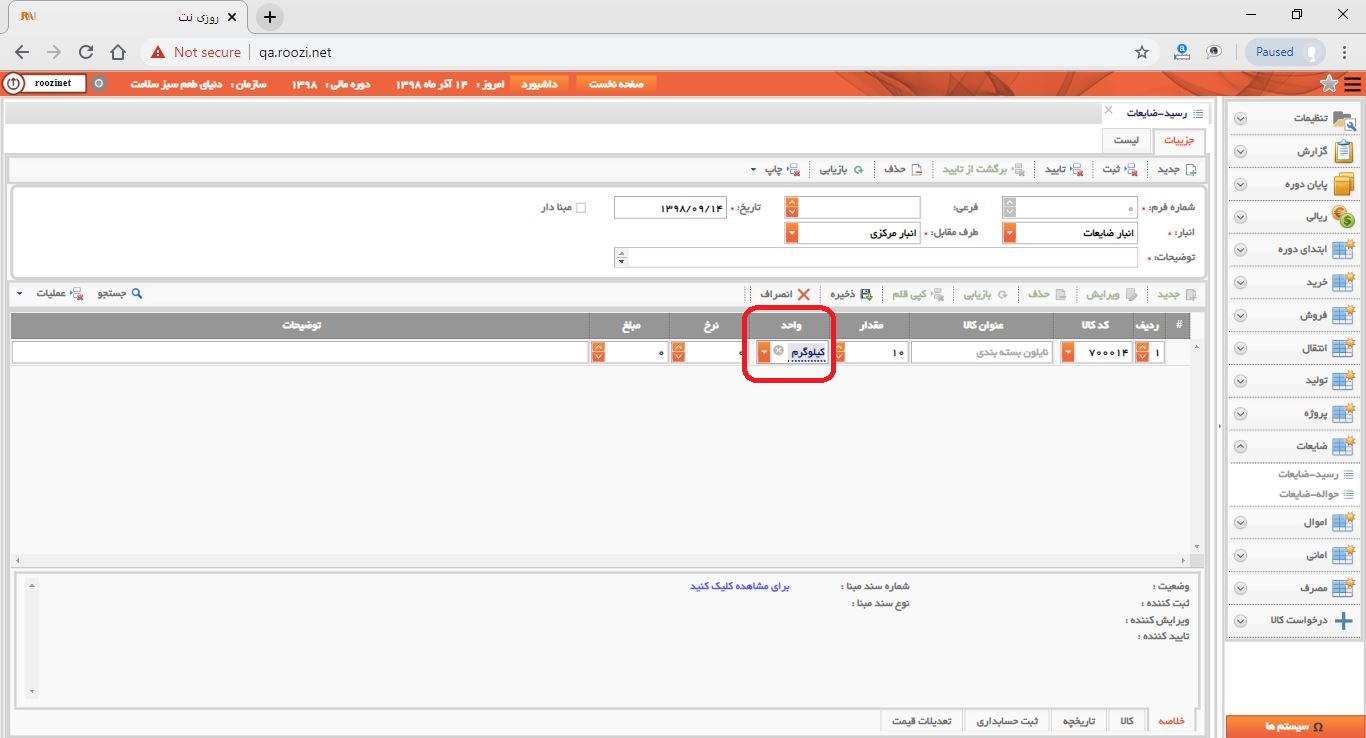Reload the page in browser

[86, 52]
